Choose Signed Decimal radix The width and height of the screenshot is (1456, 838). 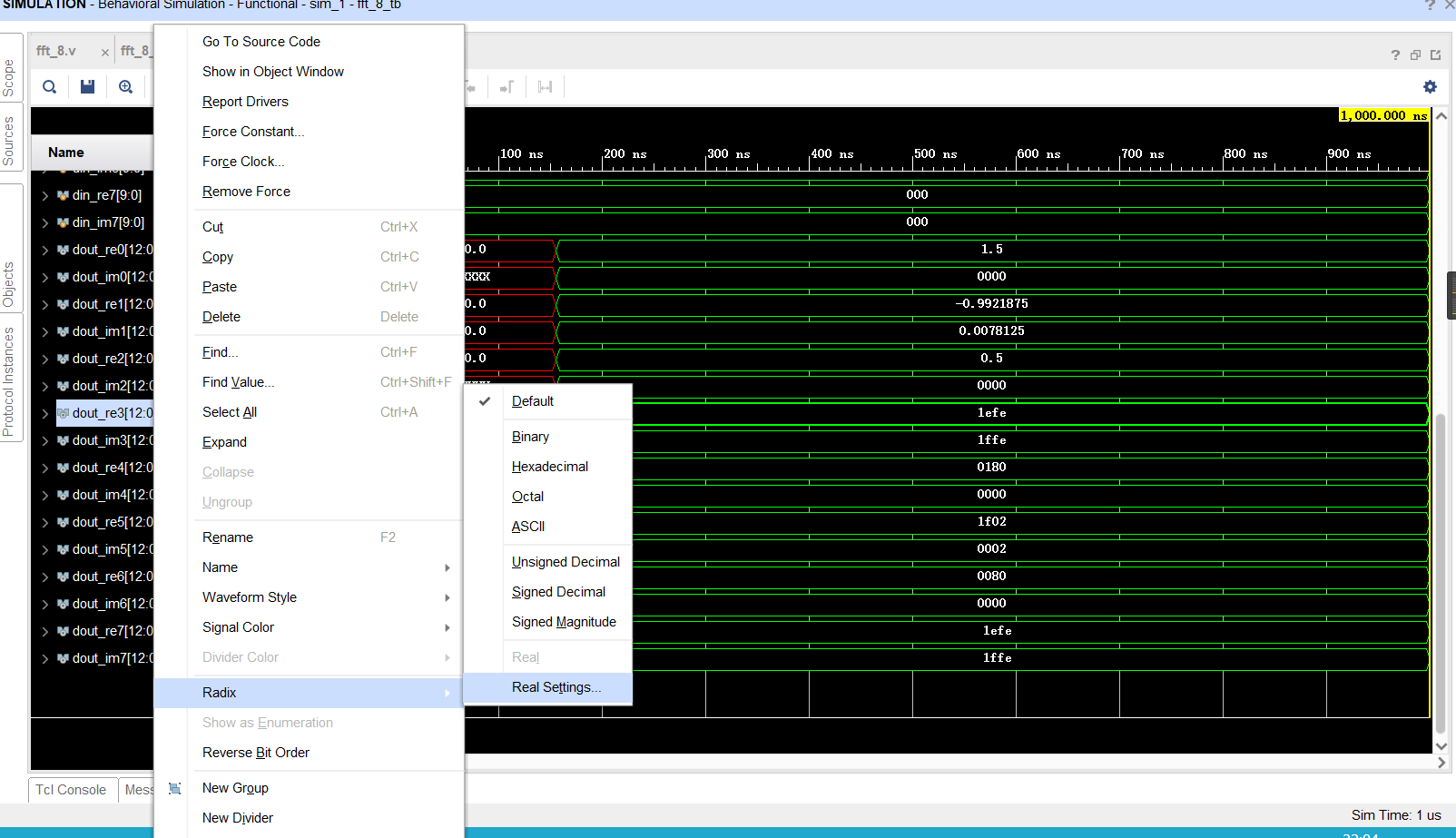pyautogui.click(x=558, y=591)
